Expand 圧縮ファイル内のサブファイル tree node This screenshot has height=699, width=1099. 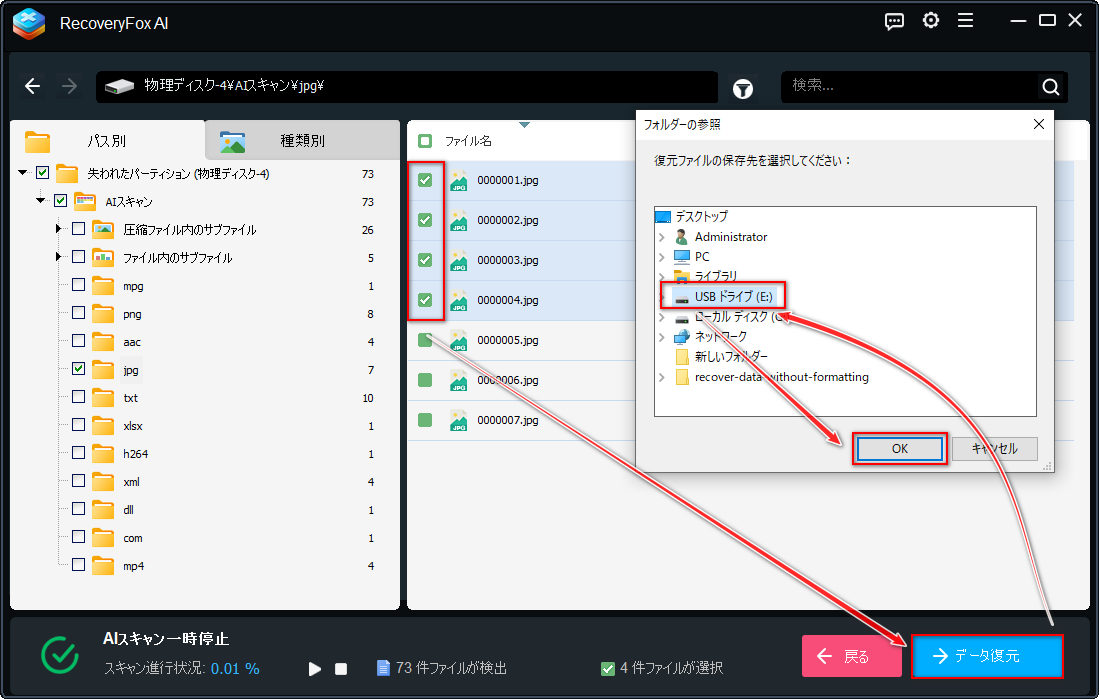58,229
